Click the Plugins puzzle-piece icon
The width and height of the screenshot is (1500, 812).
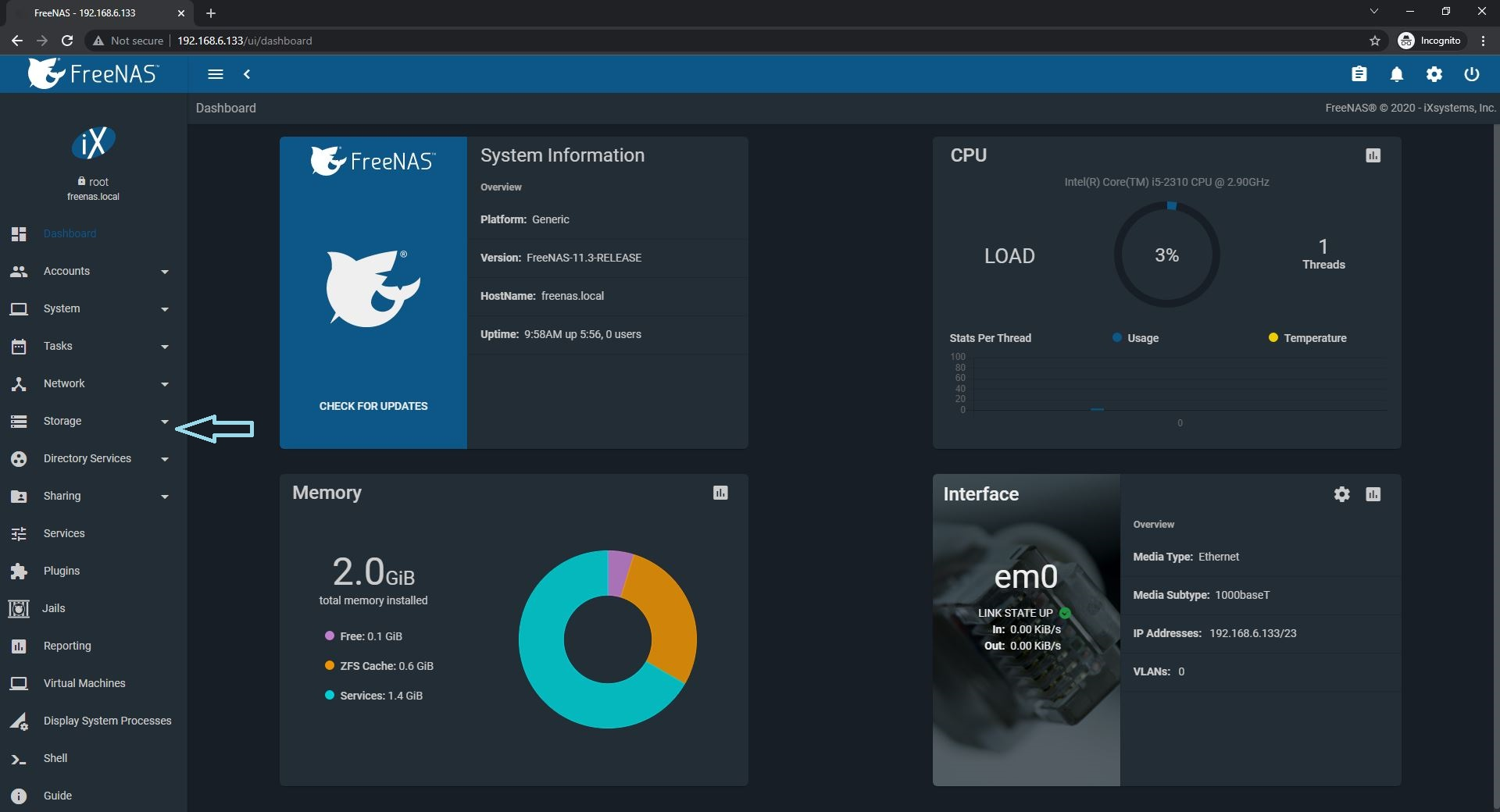19,571
